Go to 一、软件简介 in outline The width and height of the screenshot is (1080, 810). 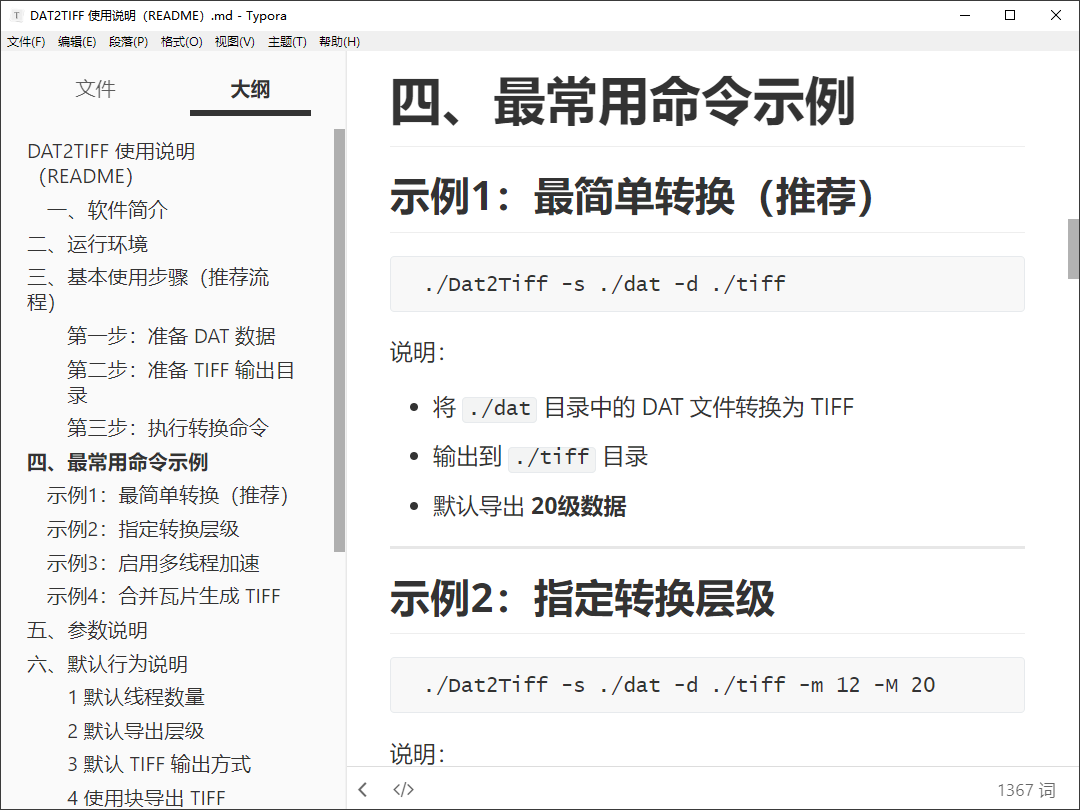pos(107,210)
